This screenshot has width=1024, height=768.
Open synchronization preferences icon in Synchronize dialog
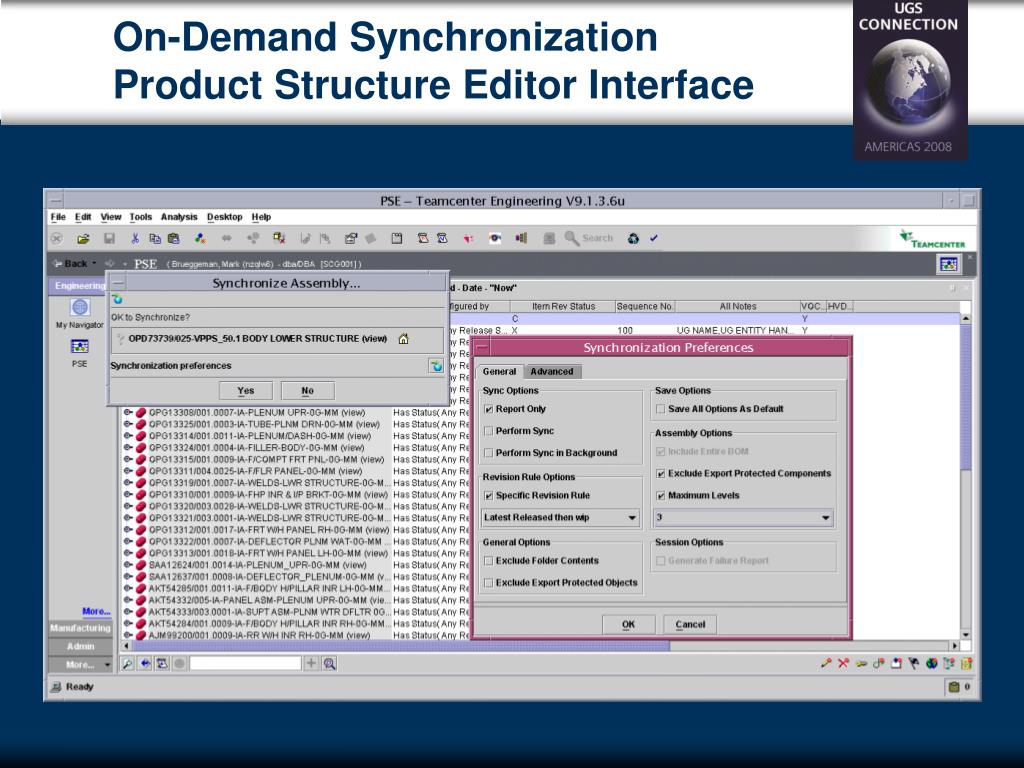(436, 366)
